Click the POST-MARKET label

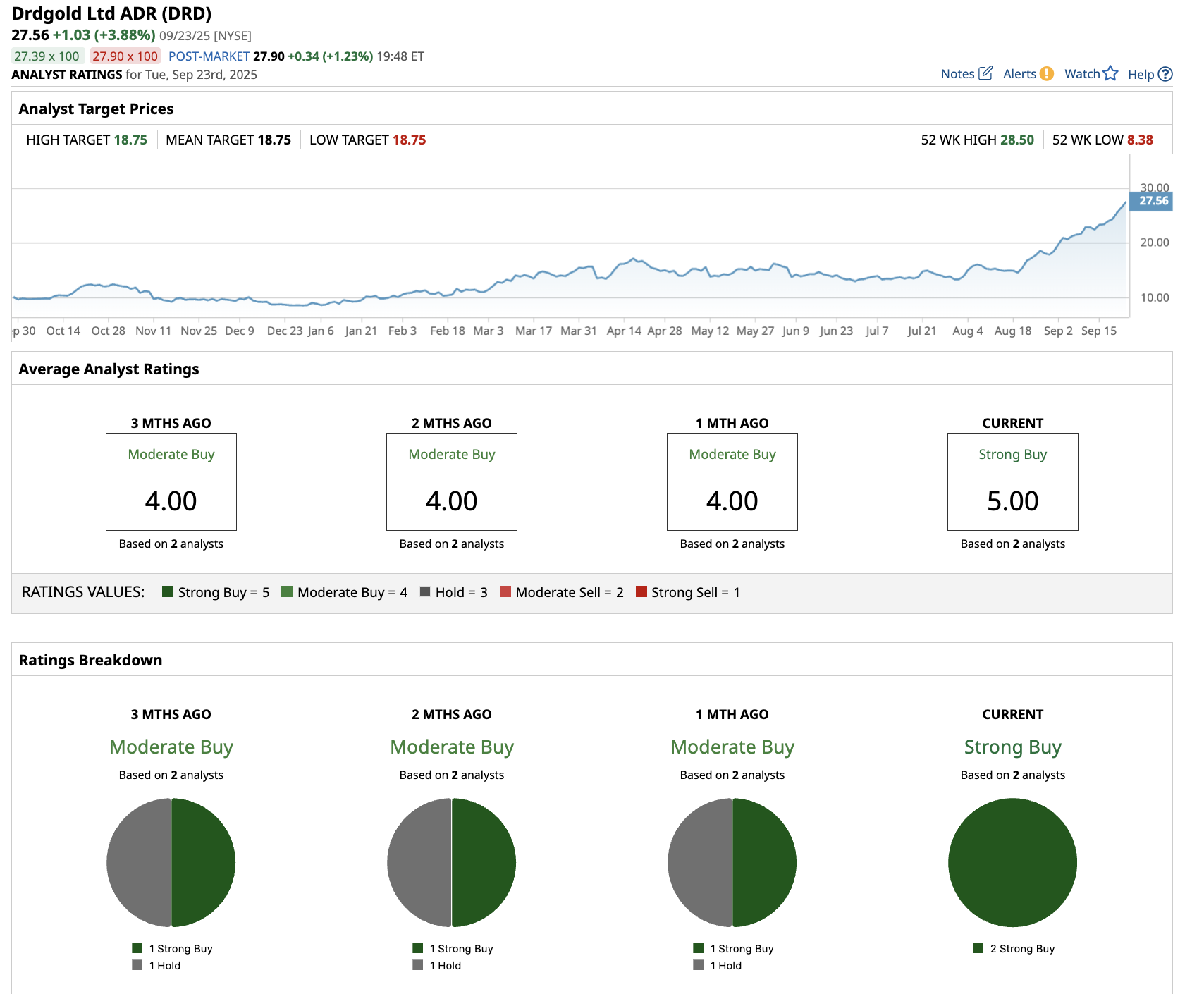[209, 56]
